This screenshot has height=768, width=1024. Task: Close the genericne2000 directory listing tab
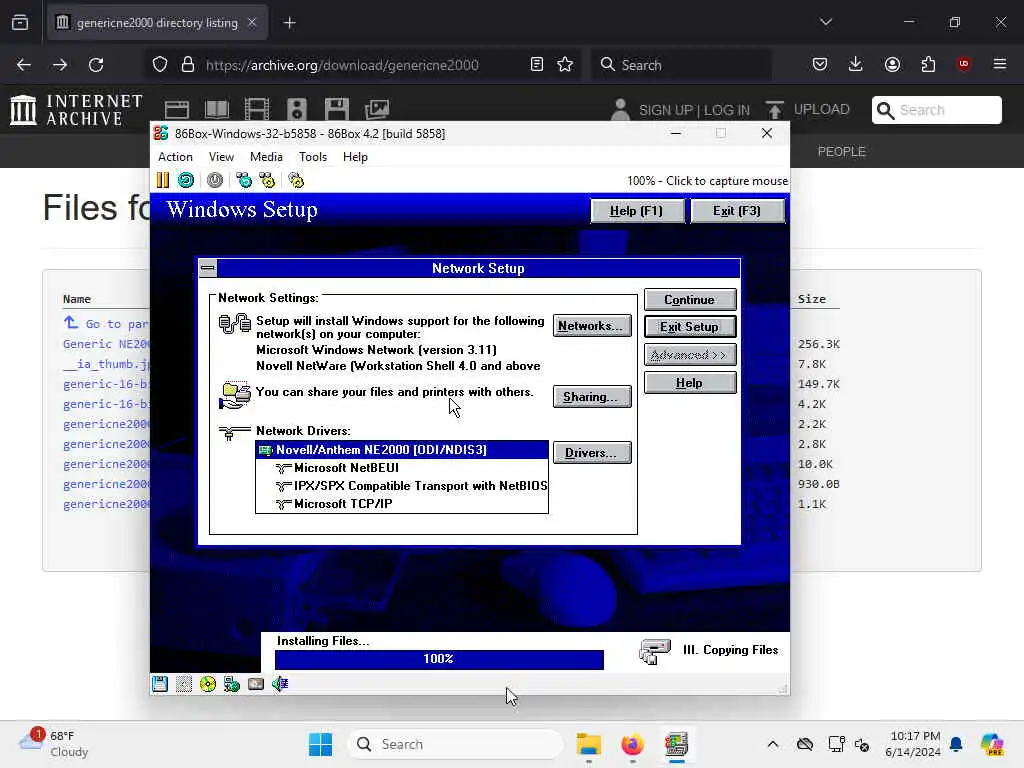(x=252, y=23)
